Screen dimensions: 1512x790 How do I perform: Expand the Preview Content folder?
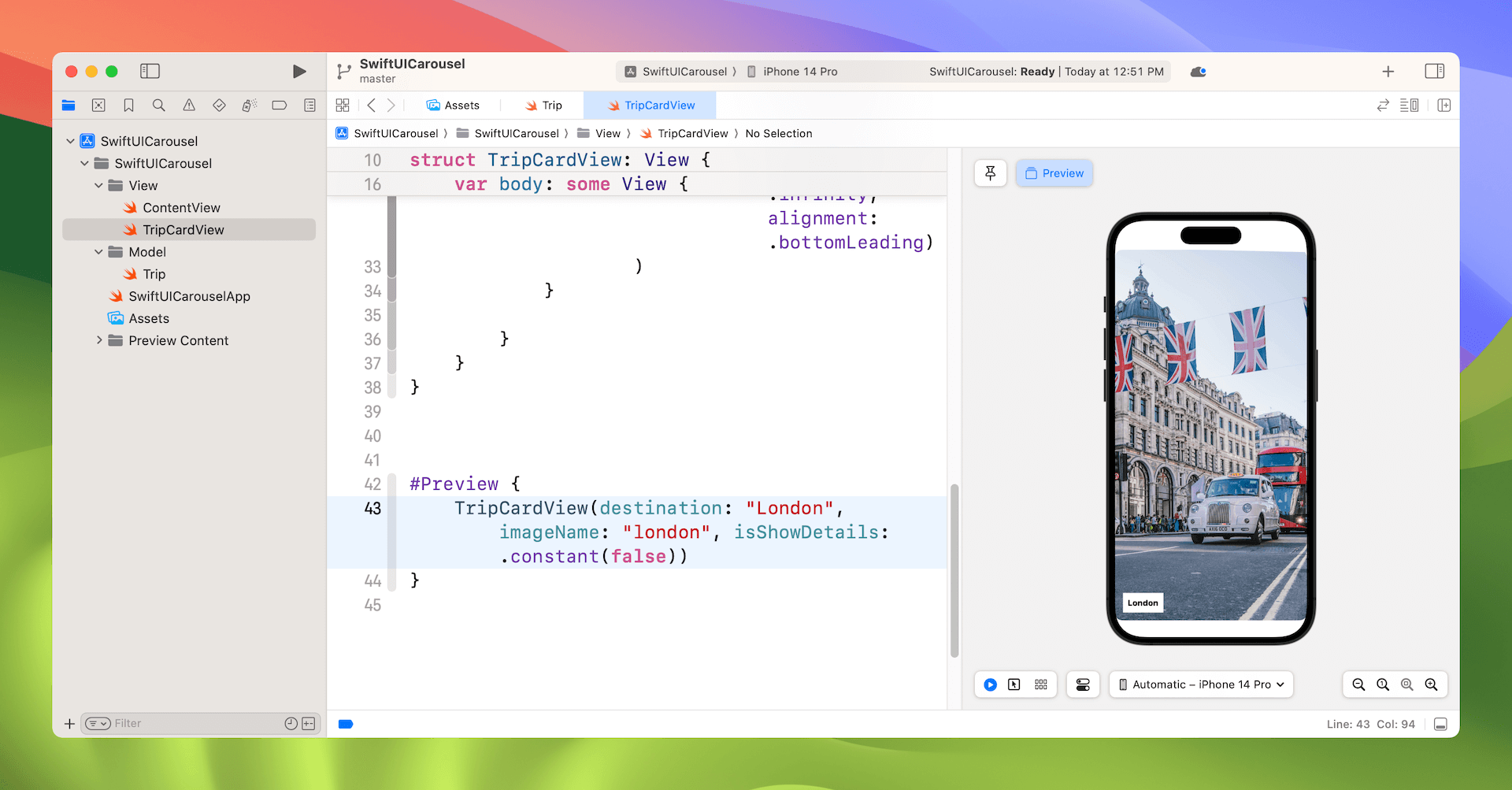pos(99,340)
